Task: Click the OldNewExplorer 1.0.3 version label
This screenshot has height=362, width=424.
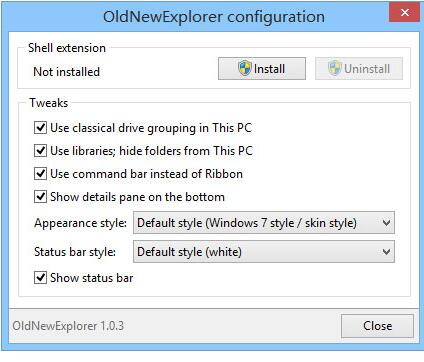Action: point(68,326)
